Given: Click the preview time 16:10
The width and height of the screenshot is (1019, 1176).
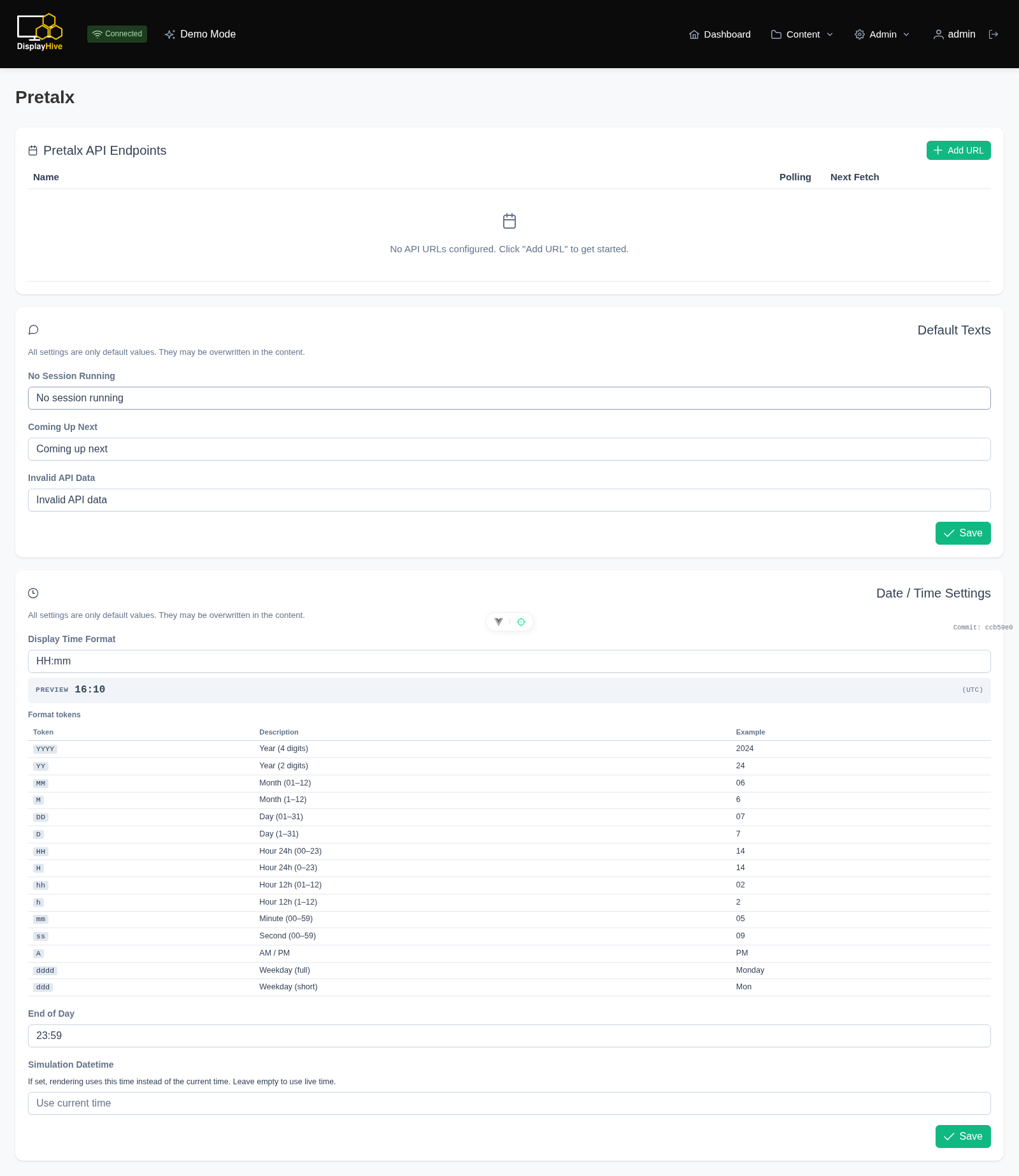Looking at the screenshot, I should pos(90,690).
